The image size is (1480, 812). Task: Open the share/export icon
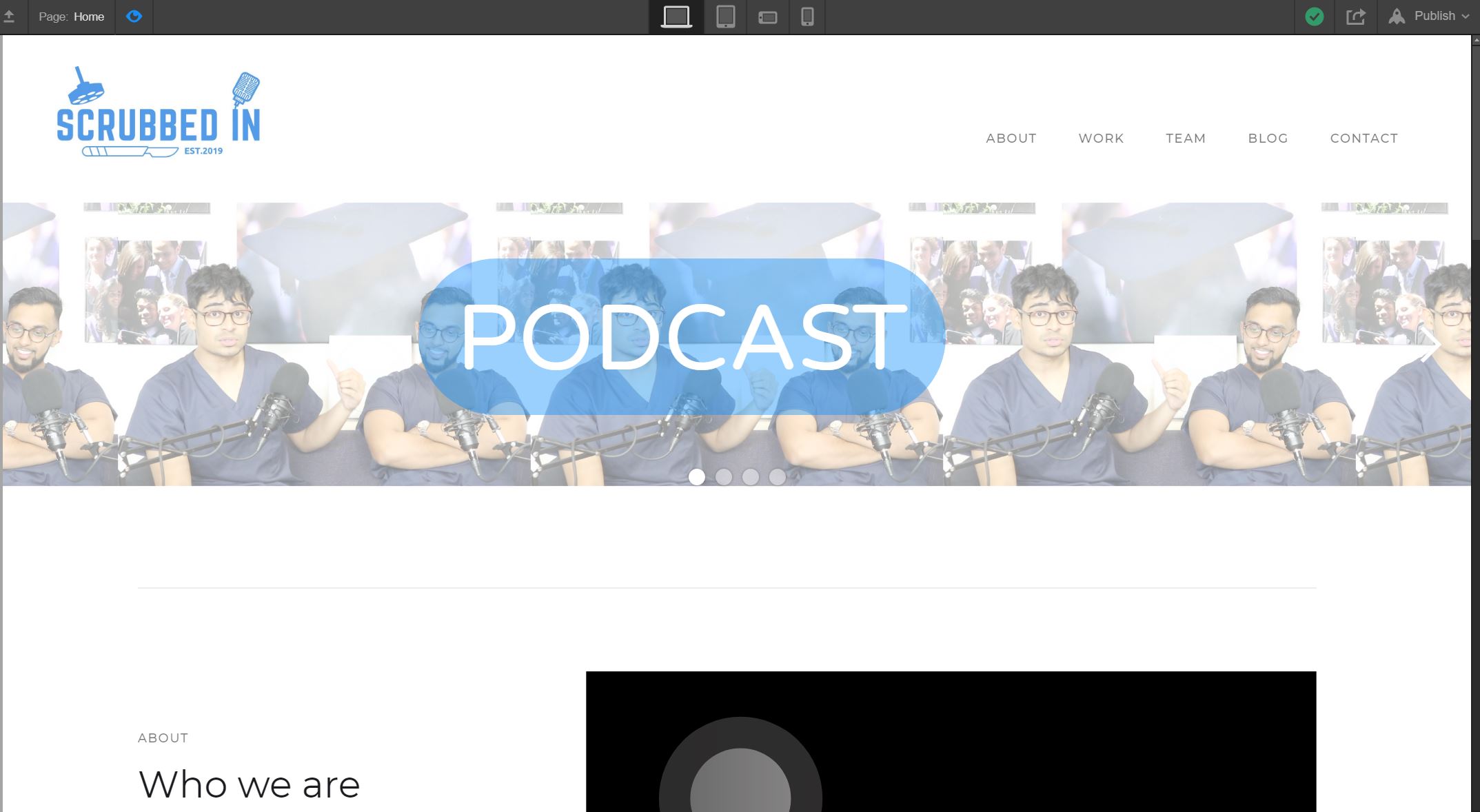(1355, 17)
